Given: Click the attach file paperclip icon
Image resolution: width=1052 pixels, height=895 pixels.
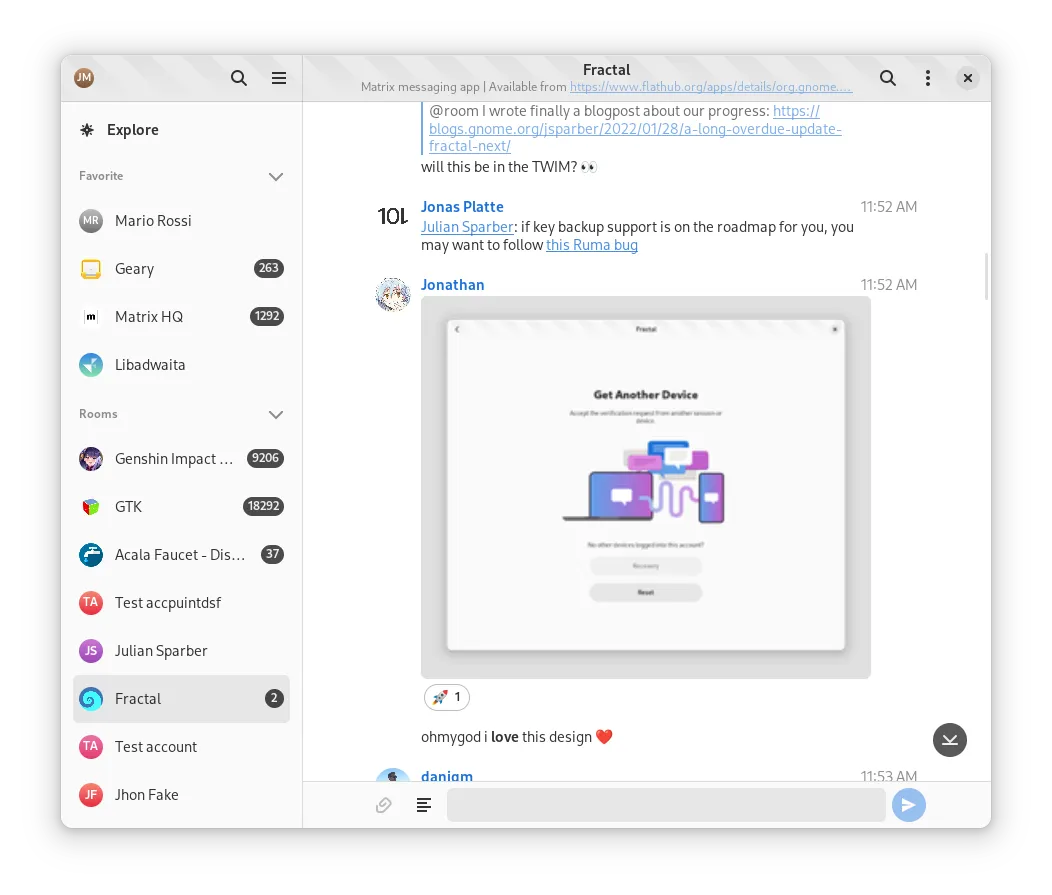Looking at the screenshot, I should [x=383, y=805].
